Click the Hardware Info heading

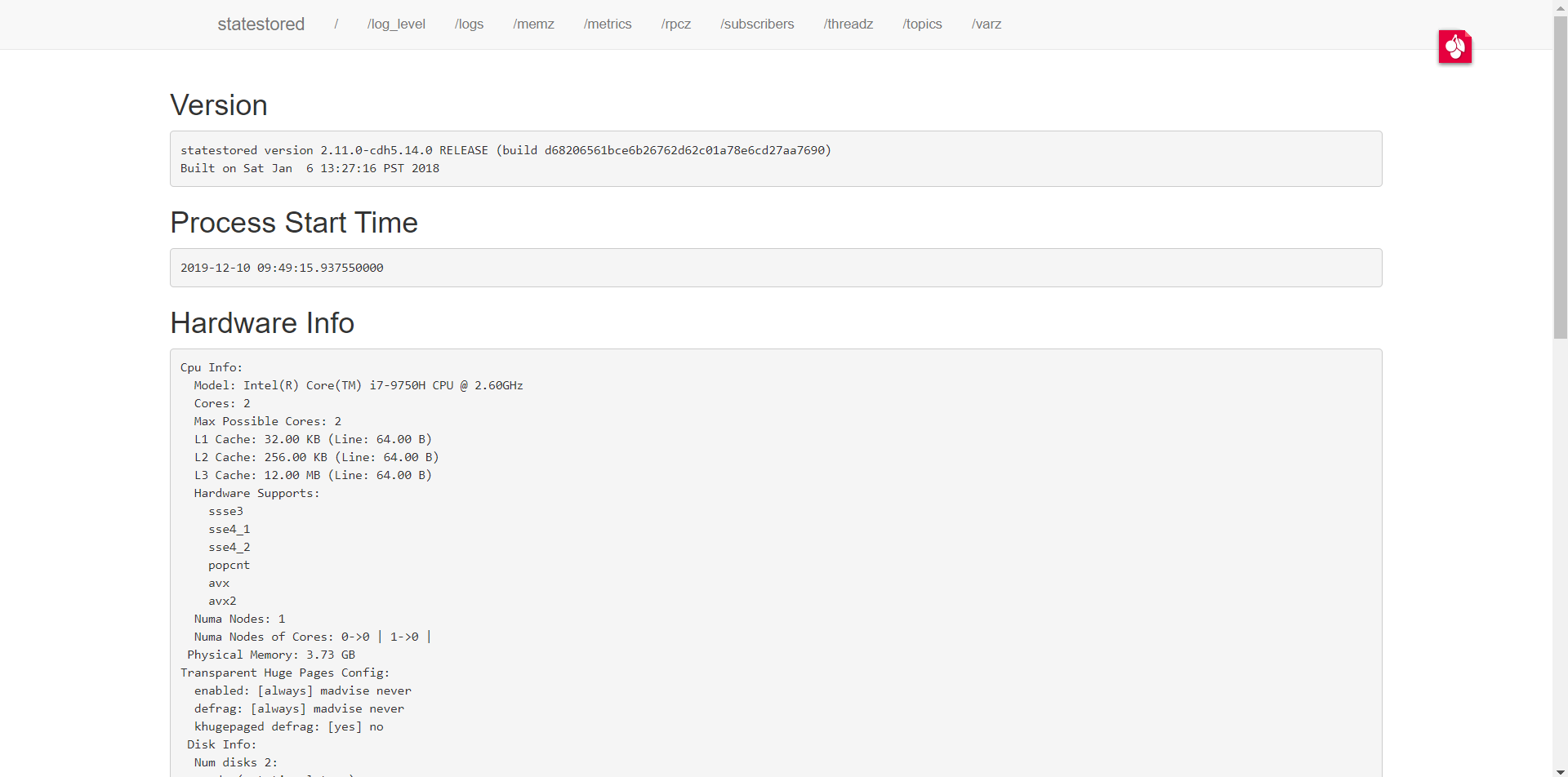tap(262, 323)
